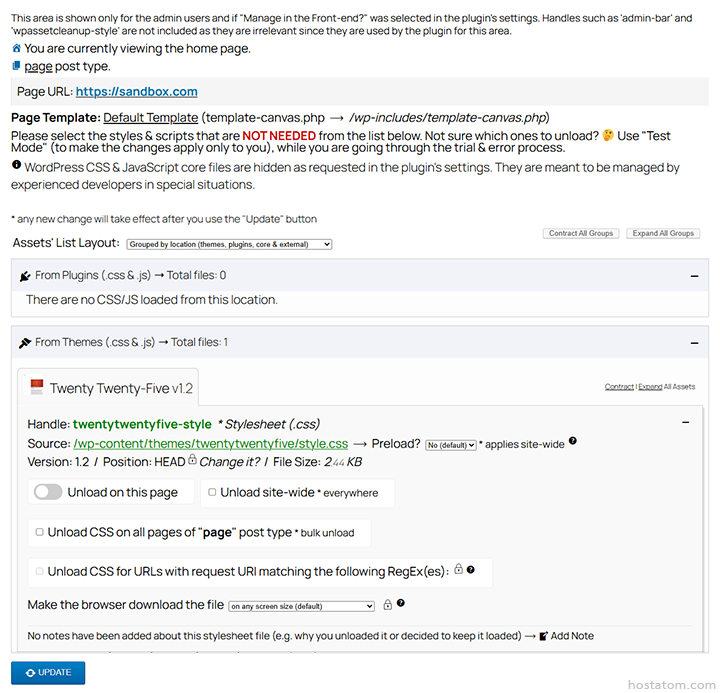
Task: Check the 'Unload site-wide' checkbox
Action: (211, 492)
